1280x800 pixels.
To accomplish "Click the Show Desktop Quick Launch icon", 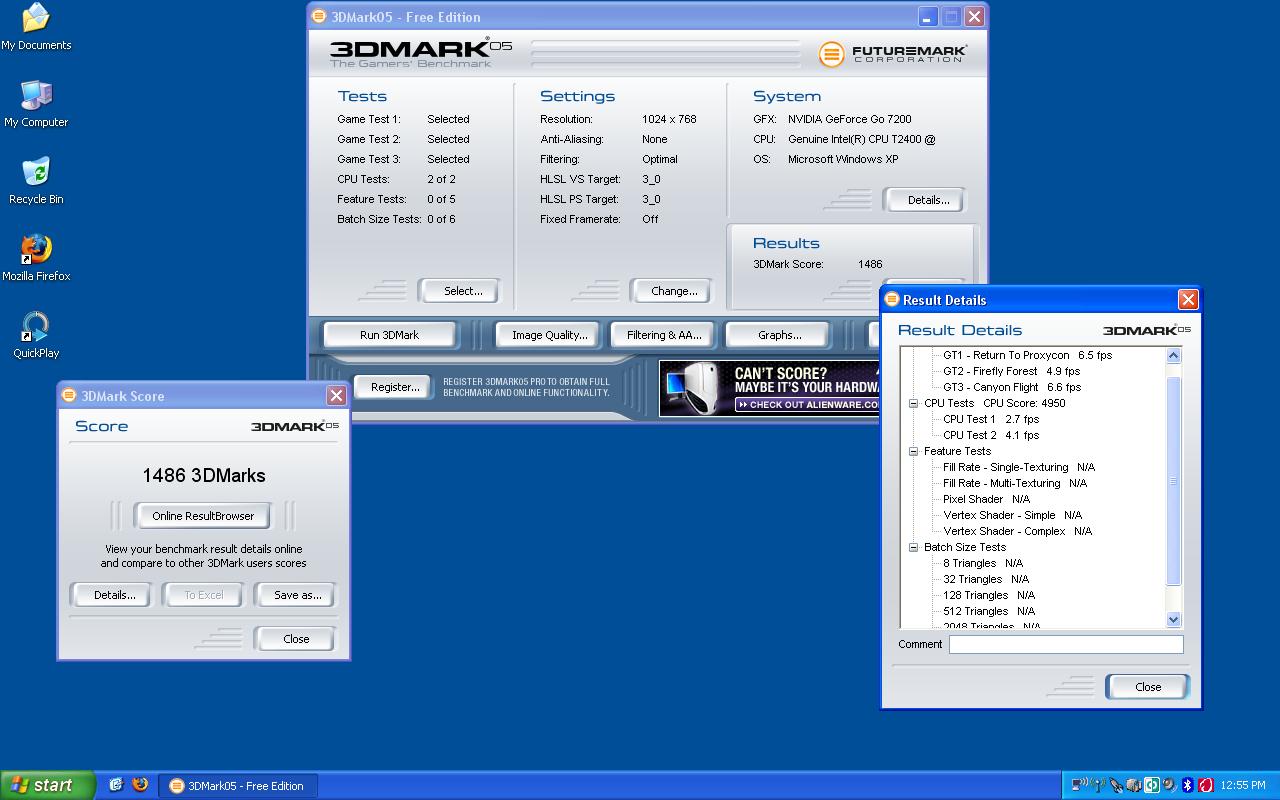I will [116, 785].
